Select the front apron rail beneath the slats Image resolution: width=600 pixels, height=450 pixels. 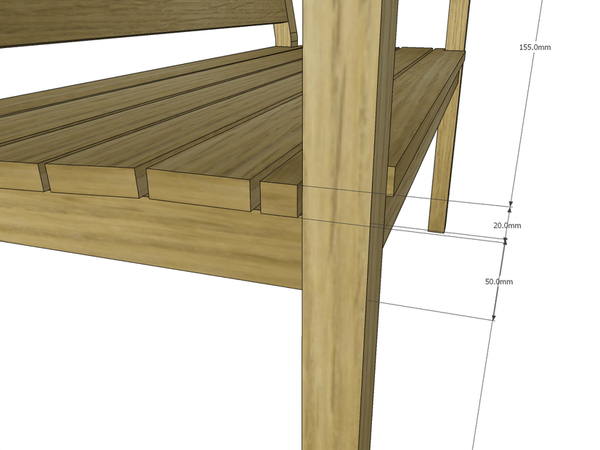(x=150, y=238)
